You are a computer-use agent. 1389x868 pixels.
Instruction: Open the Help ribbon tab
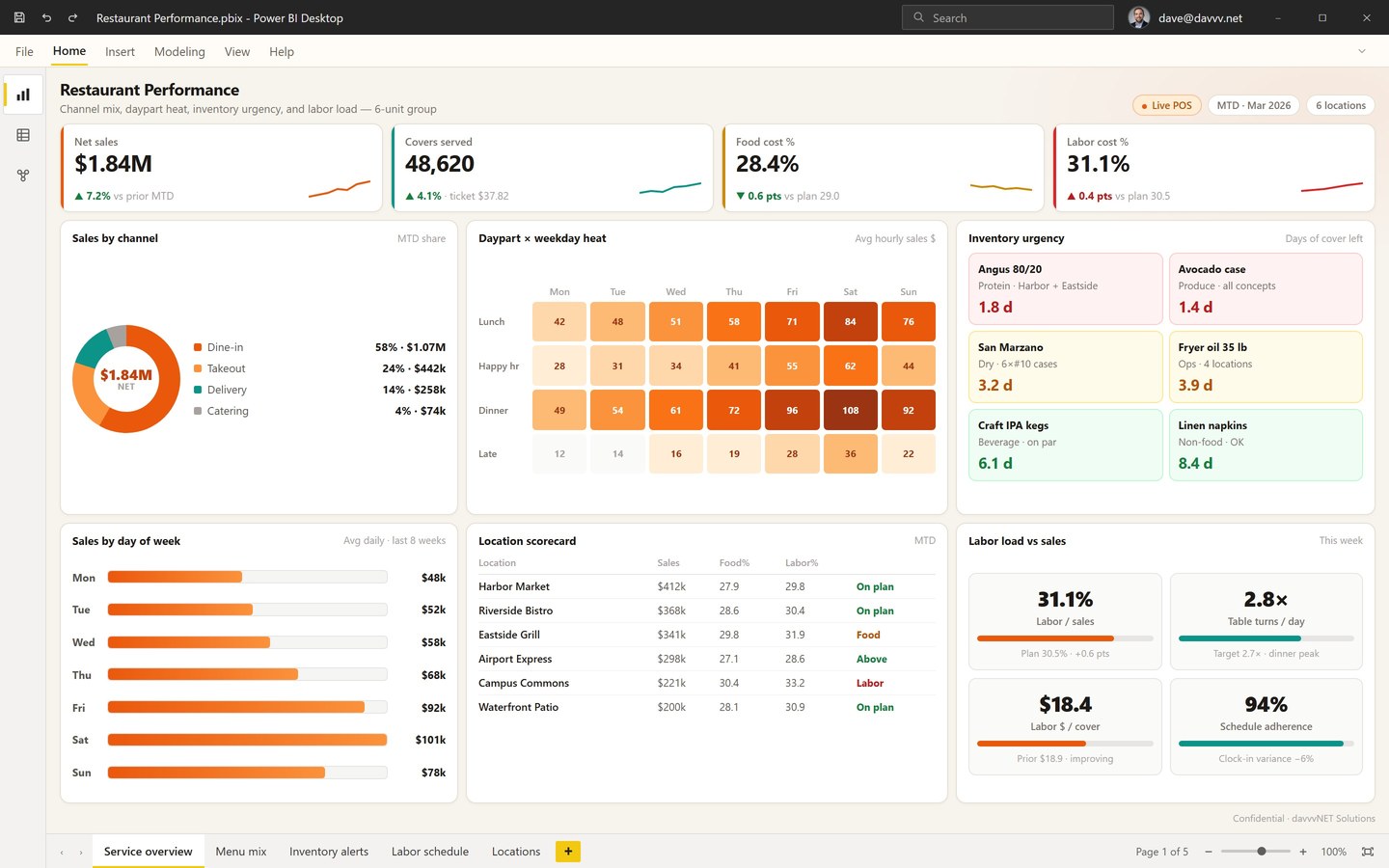(x=282, y=51)
